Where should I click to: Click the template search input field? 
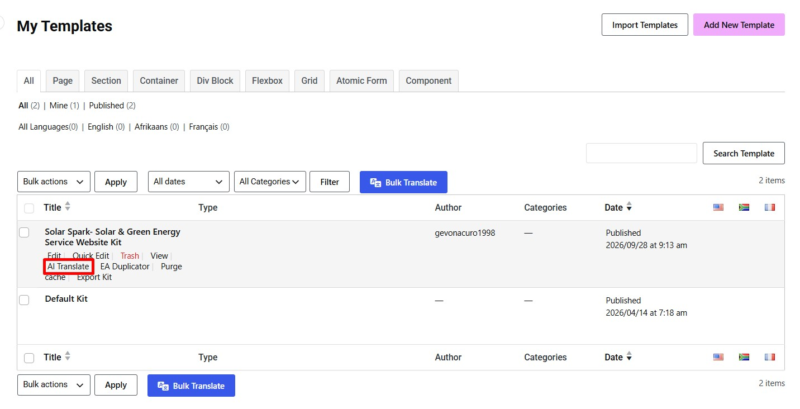641,153
